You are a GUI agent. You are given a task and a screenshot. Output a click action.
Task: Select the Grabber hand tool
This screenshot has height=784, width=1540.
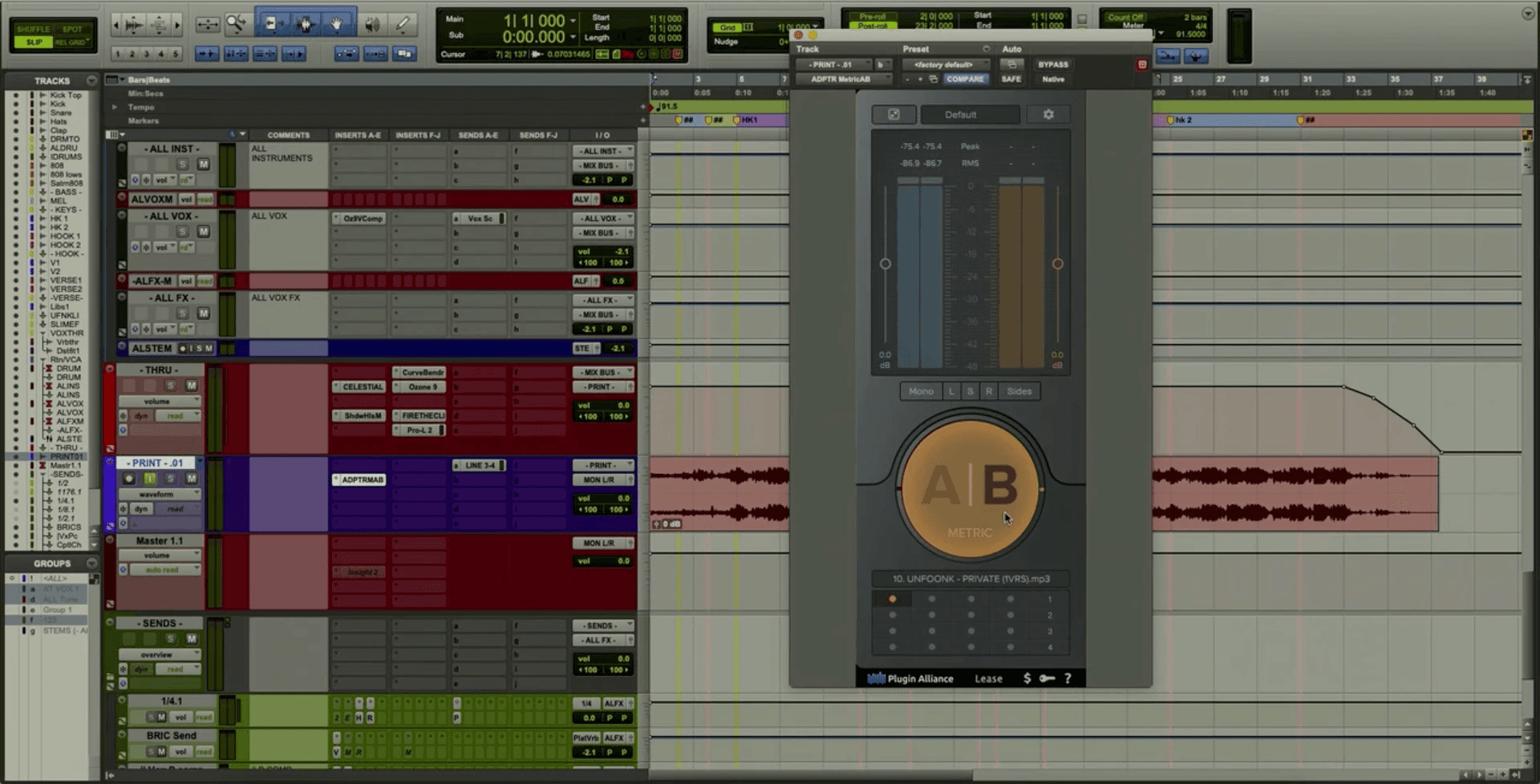tap(338, 24)
